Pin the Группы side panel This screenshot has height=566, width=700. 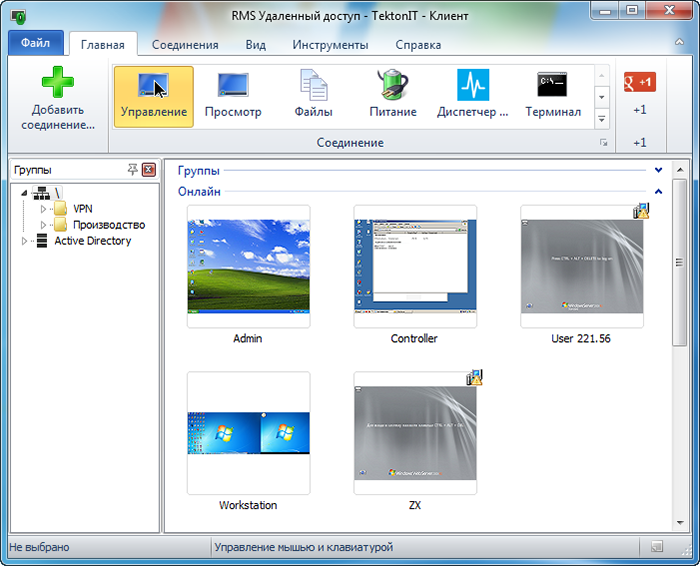(x=133, y=170)
